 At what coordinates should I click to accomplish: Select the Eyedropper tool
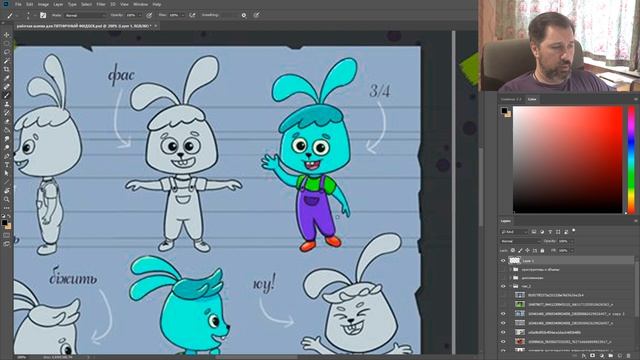coord(7,78)
